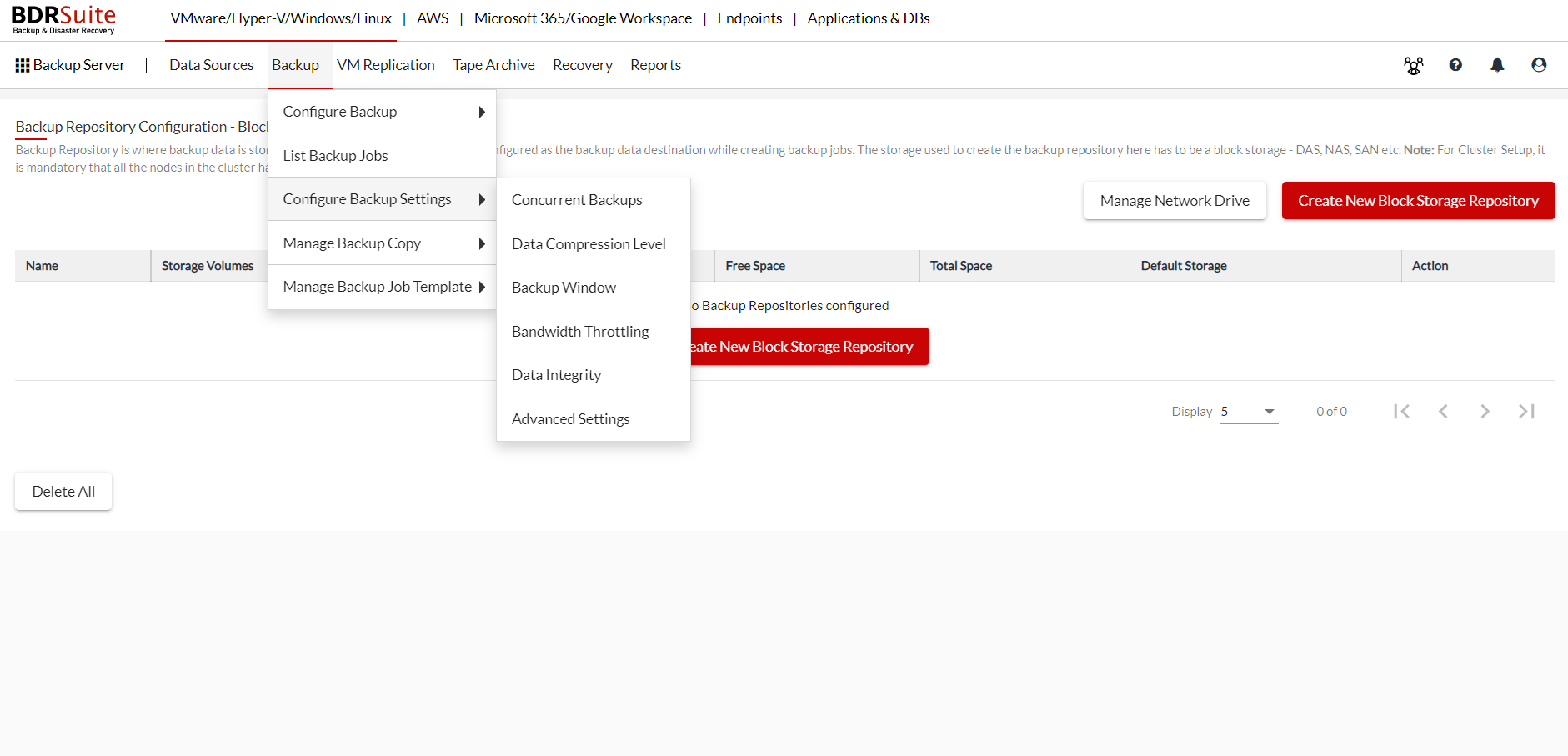Expand the Manage Backup Job Template arrow
This screenshot has height=756, width=1568.
coord(482,287)
